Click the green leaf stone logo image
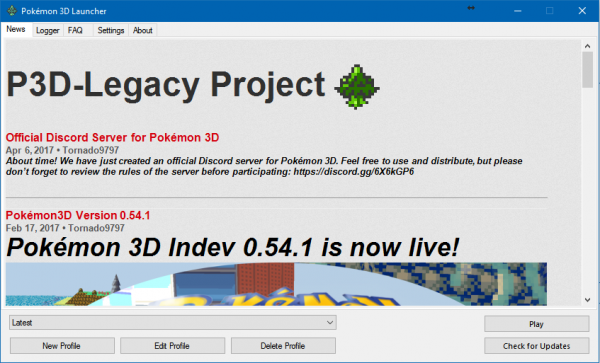600x363 pixels. 356,87
